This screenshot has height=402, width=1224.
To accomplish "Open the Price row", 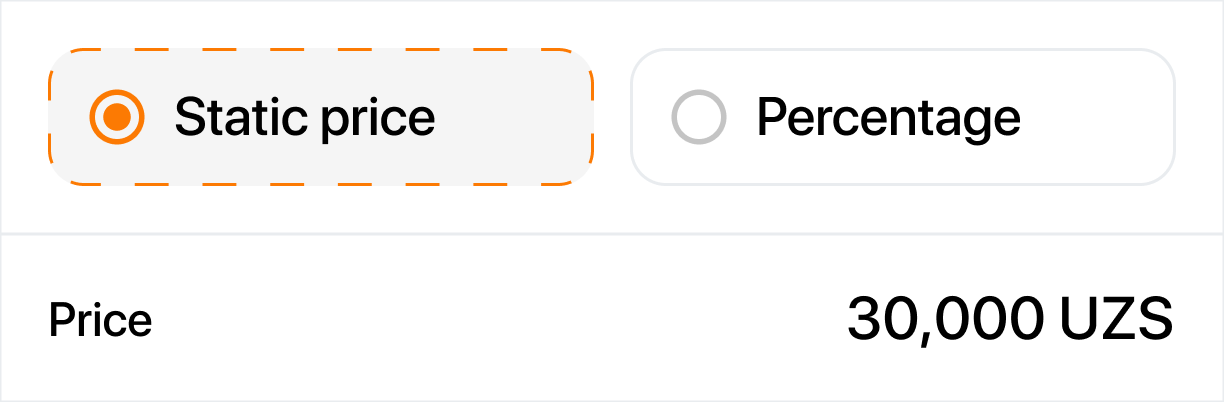I will pyautogui.click(x=610, y=320).
